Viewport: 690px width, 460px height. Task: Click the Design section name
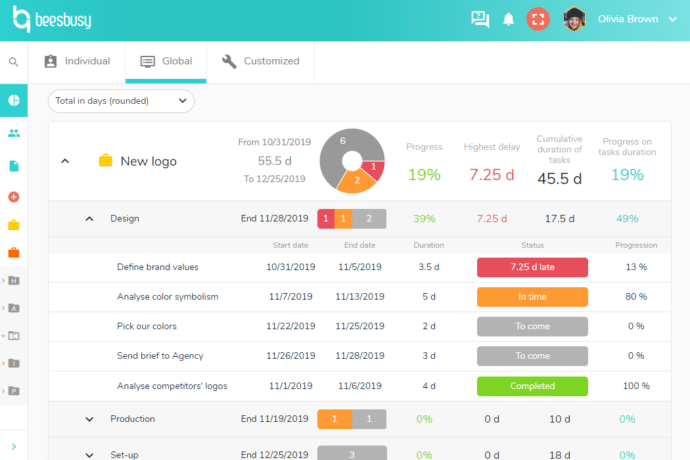125,219
